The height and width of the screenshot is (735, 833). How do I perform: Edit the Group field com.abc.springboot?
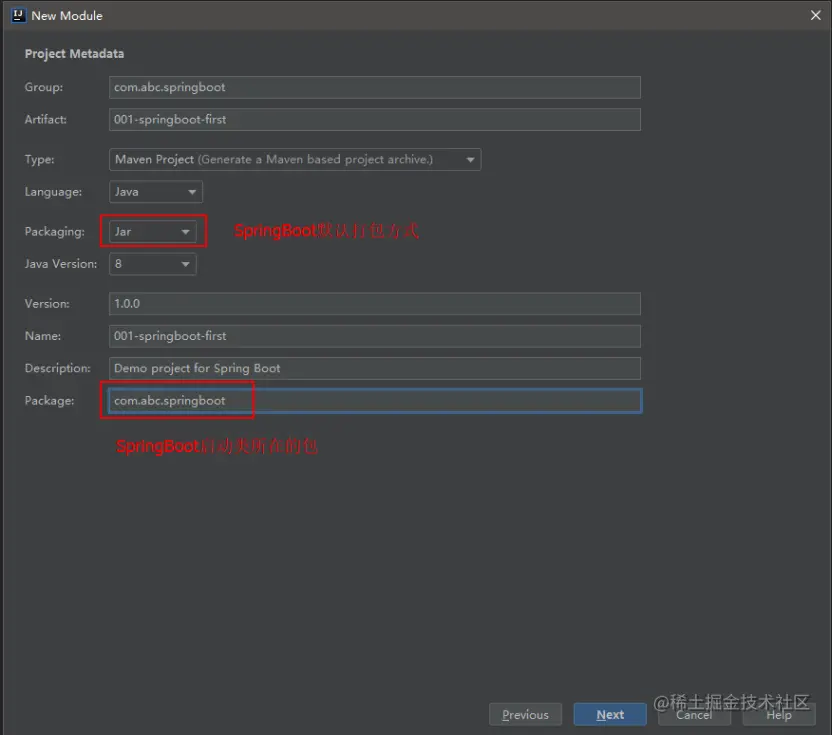[x=375, y=87]
